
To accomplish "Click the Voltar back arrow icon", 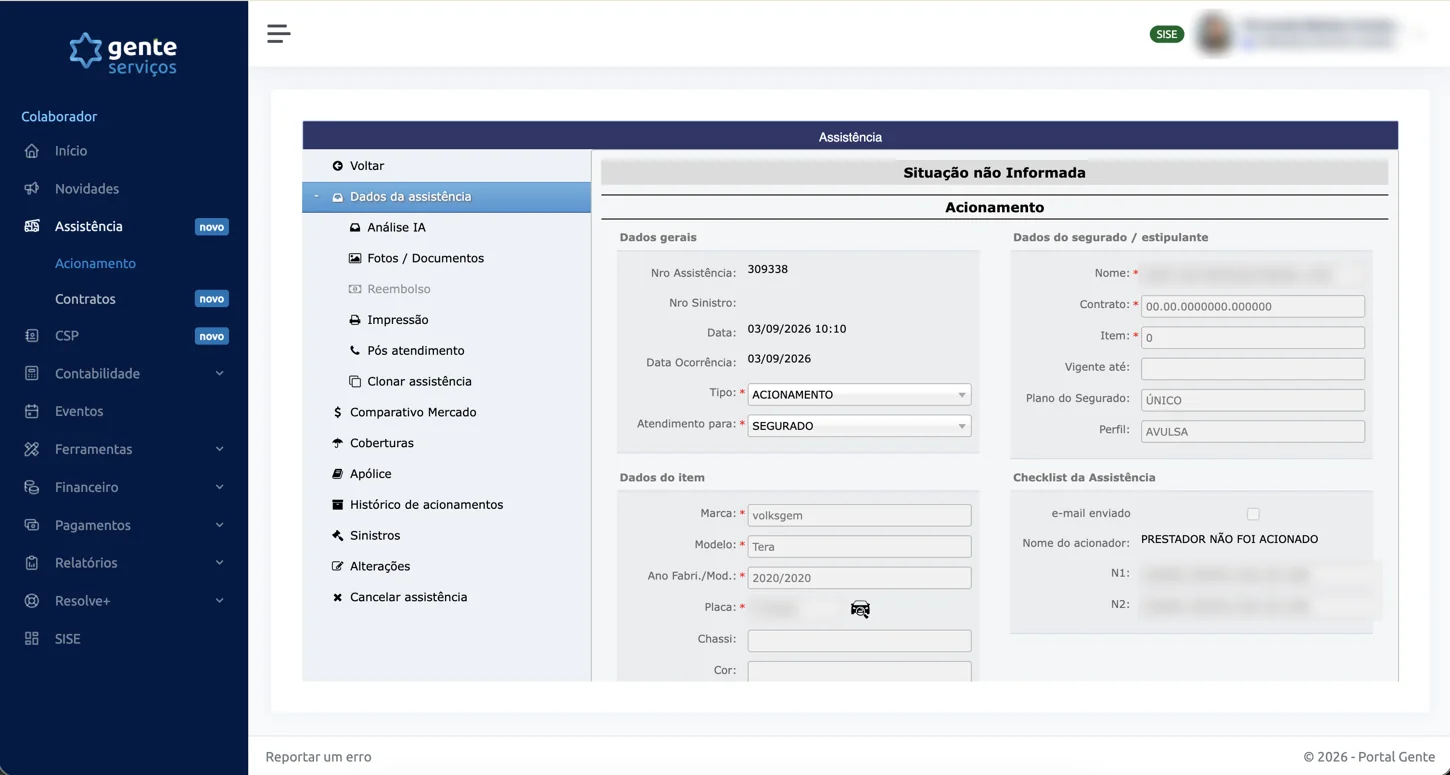I will tap(338, 166).
